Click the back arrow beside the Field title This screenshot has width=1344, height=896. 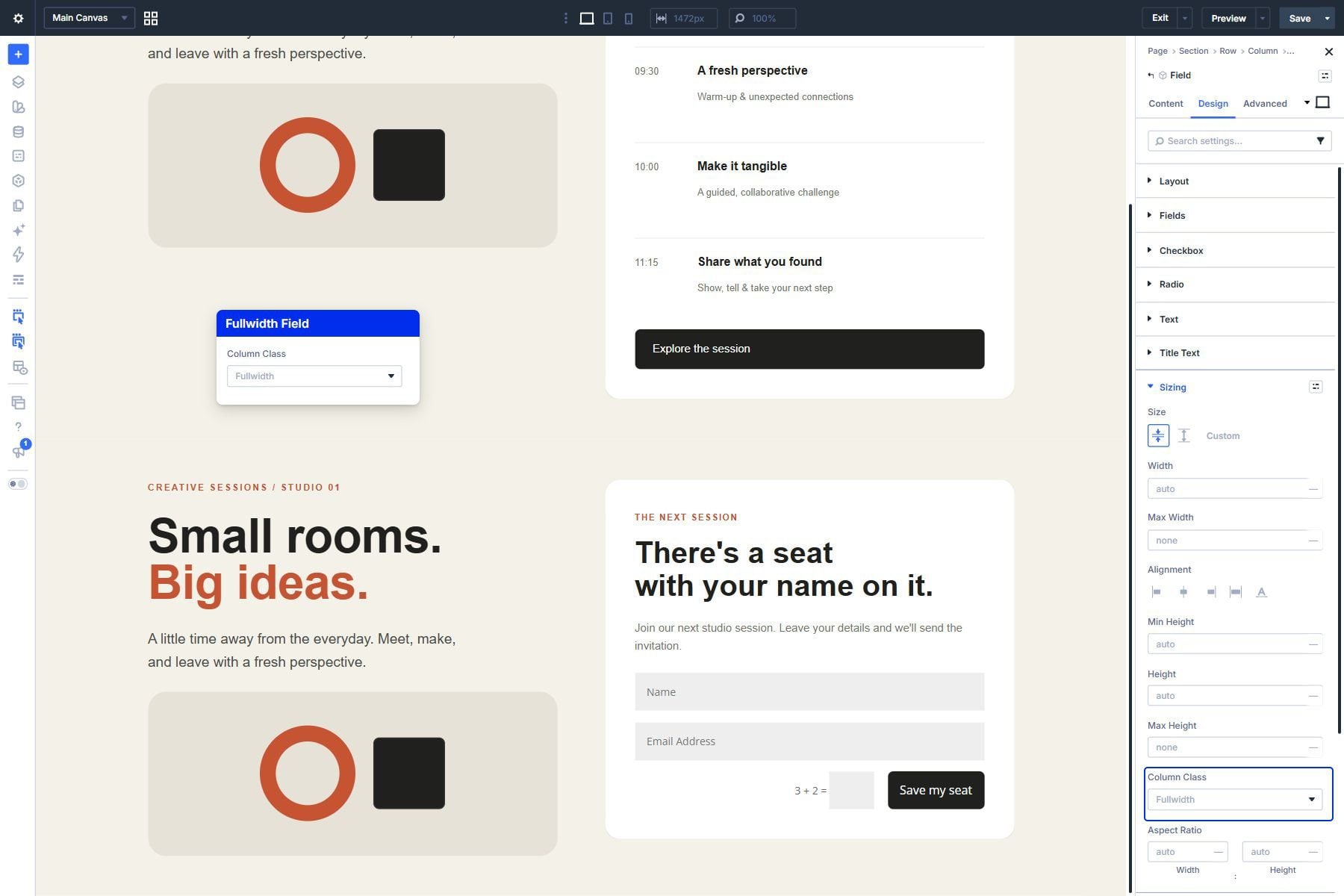point(1151,75)
